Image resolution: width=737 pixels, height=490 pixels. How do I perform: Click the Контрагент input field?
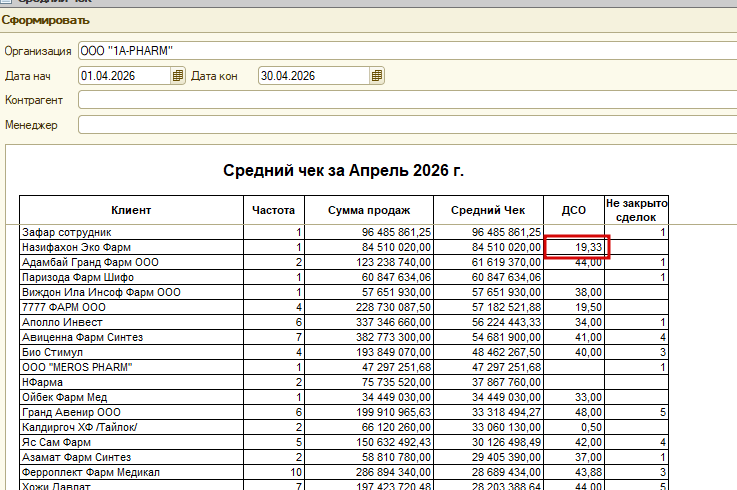407,100
